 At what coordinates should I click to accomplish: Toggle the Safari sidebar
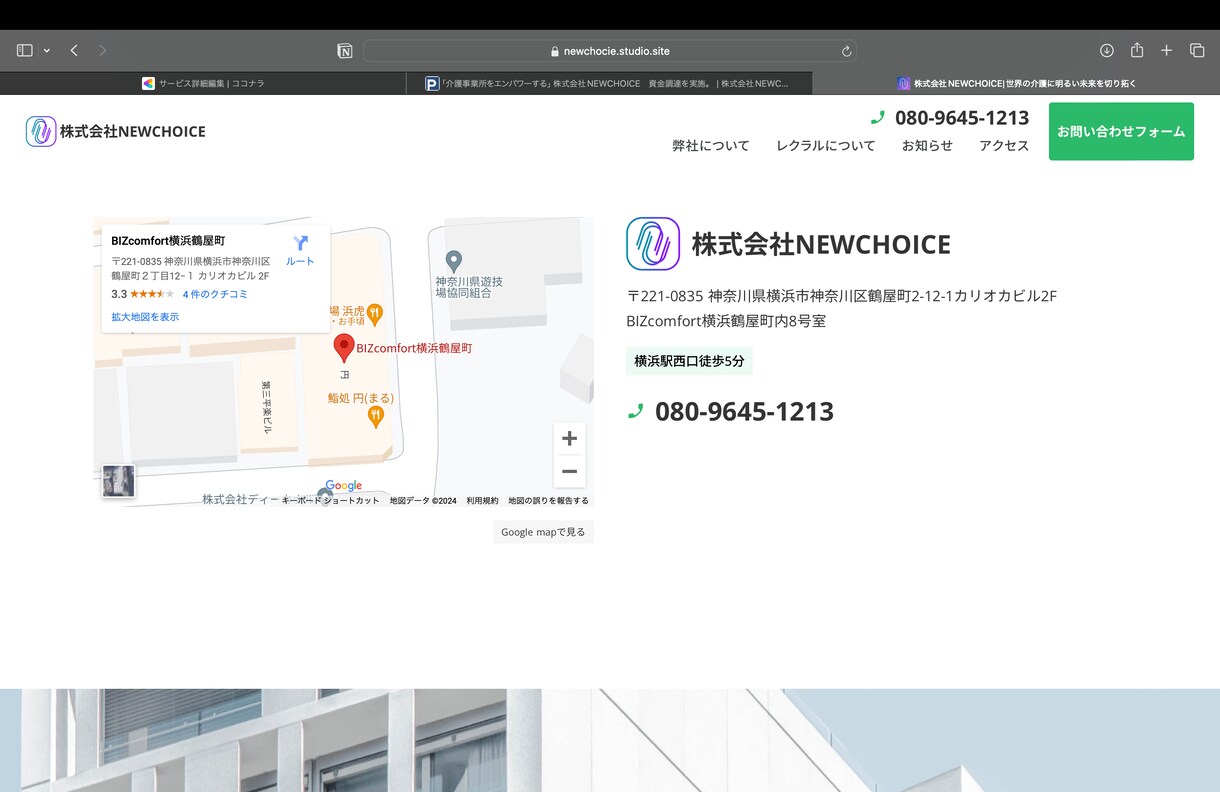click(x=25, y=50)
